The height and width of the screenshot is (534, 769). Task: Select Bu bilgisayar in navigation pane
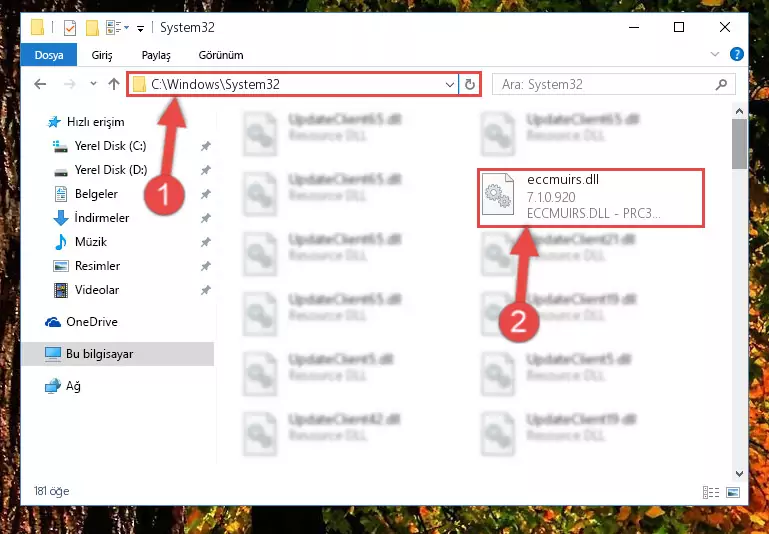click(x=100, y=354)
